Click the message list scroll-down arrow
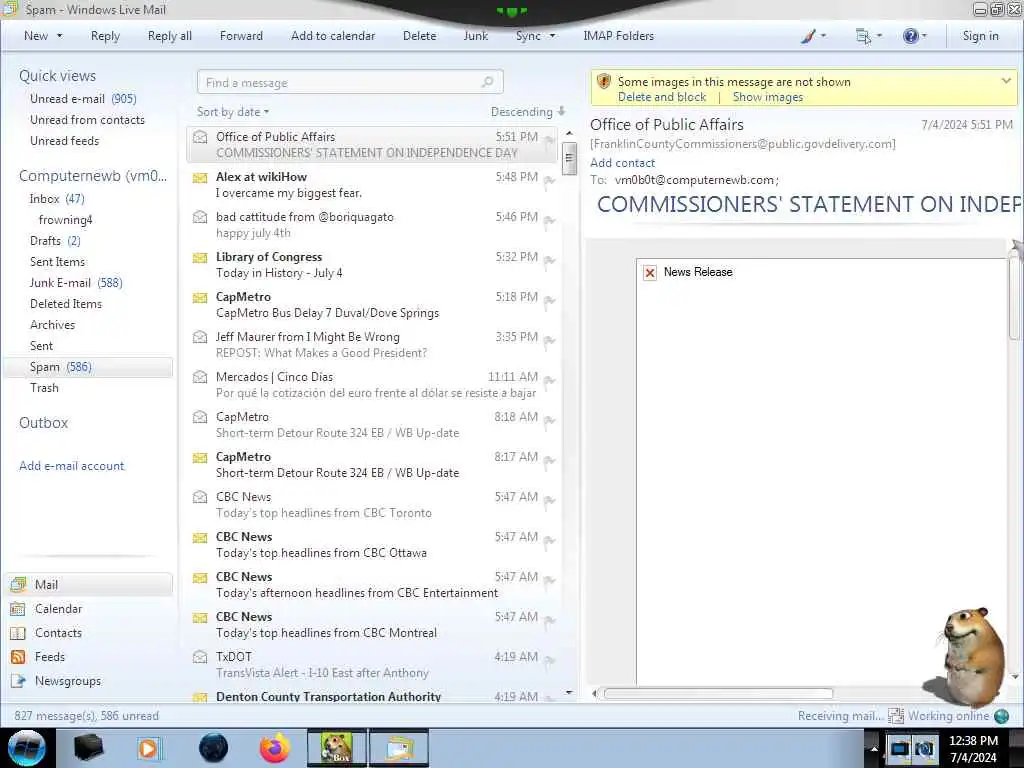This screenshot has height=768, width=1024. click(569, 692)
